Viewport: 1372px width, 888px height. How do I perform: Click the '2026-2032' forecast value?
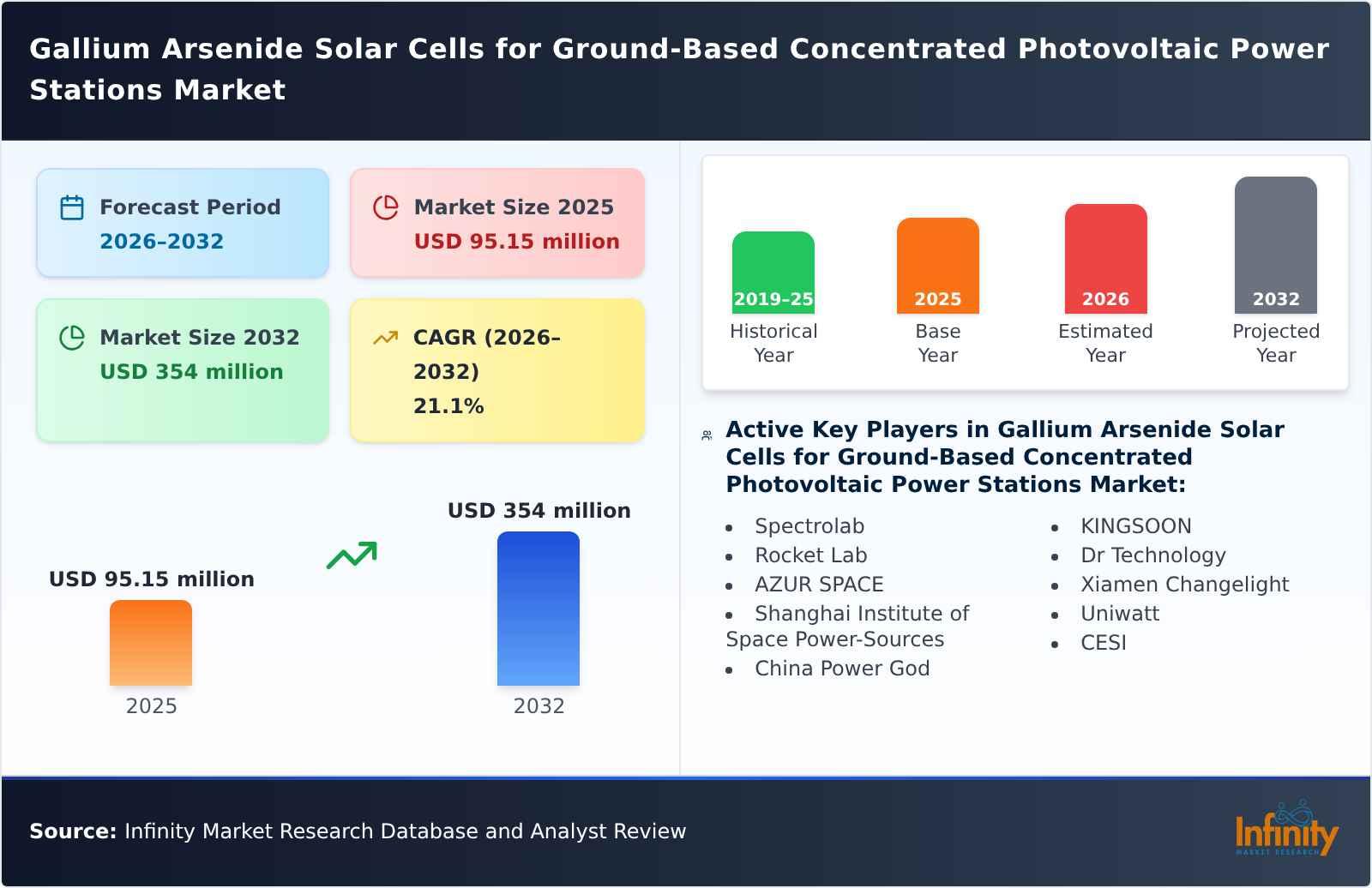[x=162, y=242]
